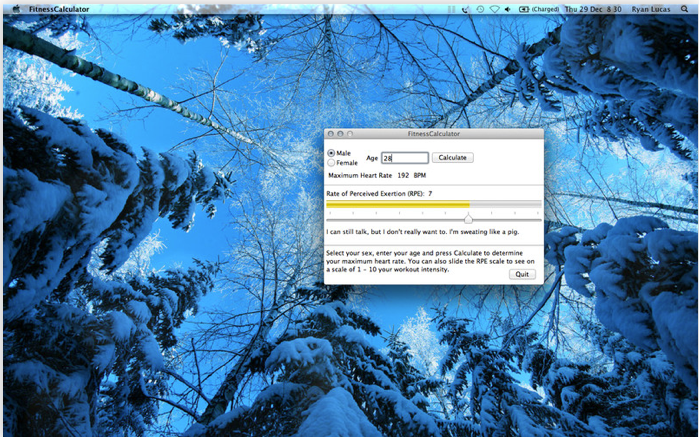Open the battery Charged status icon
699x437 pixels.
pyautogui.click(x=539, y=9)
